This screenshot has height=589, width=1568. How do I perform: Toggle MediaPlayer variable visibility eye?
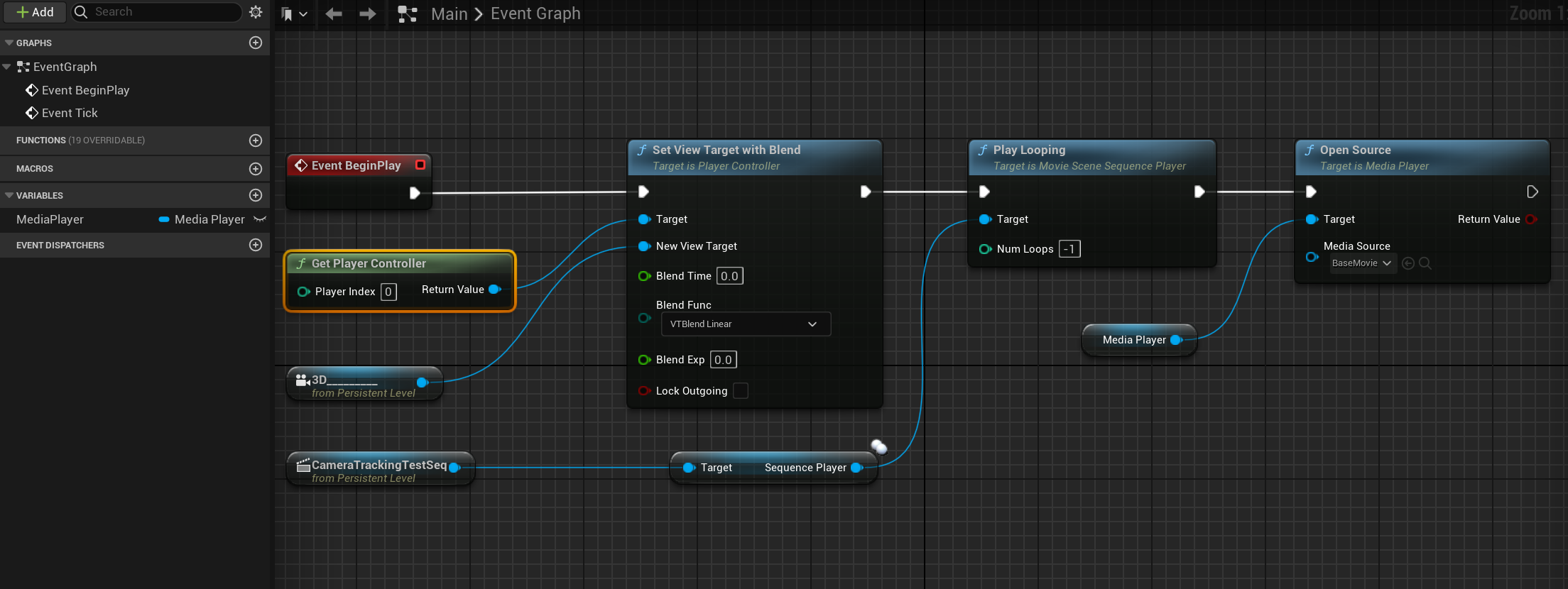260,219
